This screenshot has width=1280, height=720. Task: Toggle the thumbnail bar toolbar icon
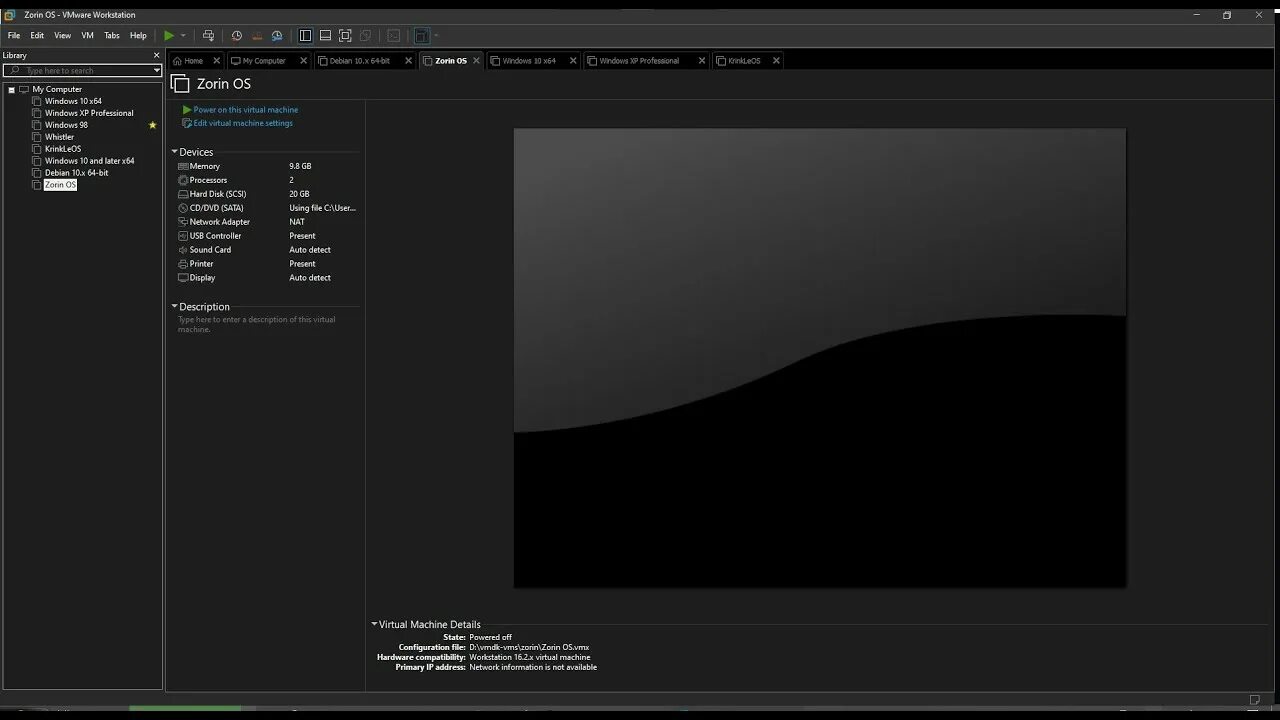point(325,35)
